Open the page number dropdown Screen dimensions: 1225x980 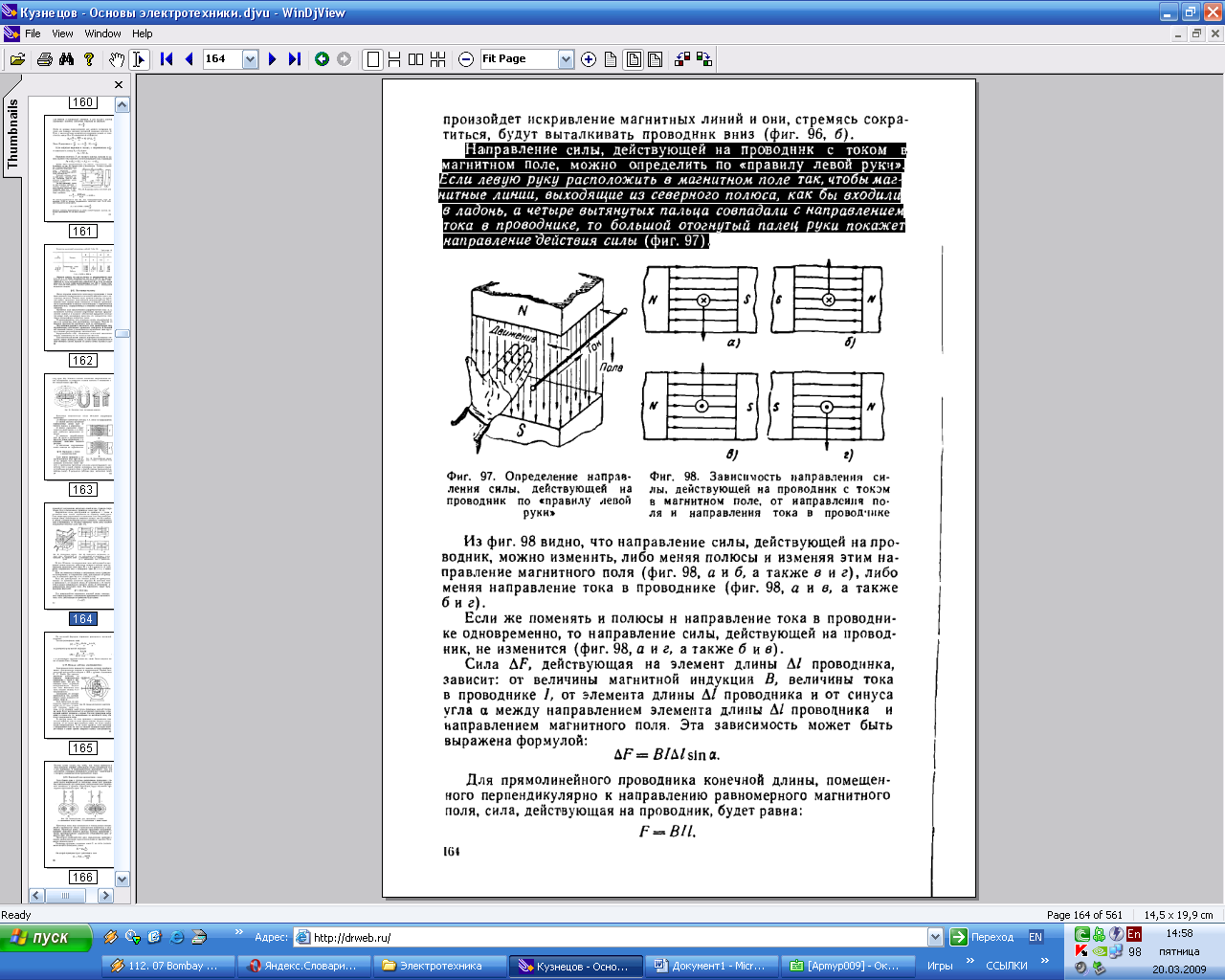[251, 59]
